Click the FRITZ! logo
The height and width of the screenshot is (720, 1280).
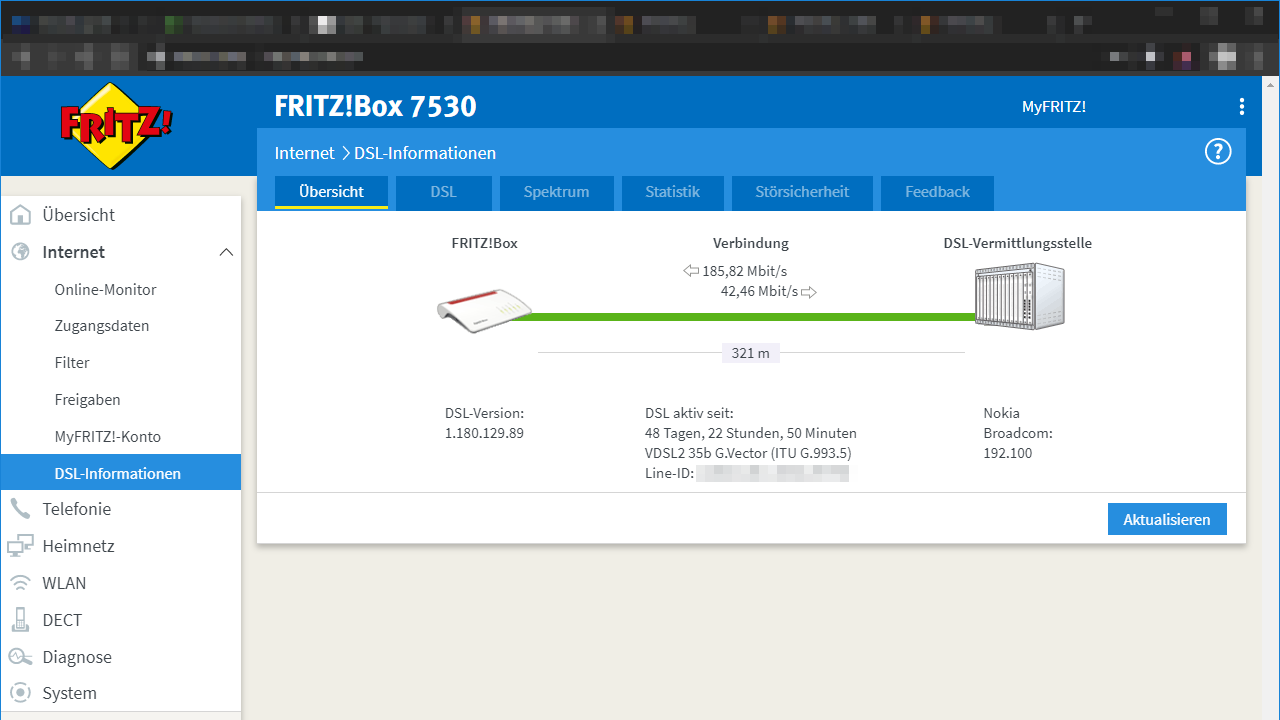pyautogui.click(x=117, y=125)
